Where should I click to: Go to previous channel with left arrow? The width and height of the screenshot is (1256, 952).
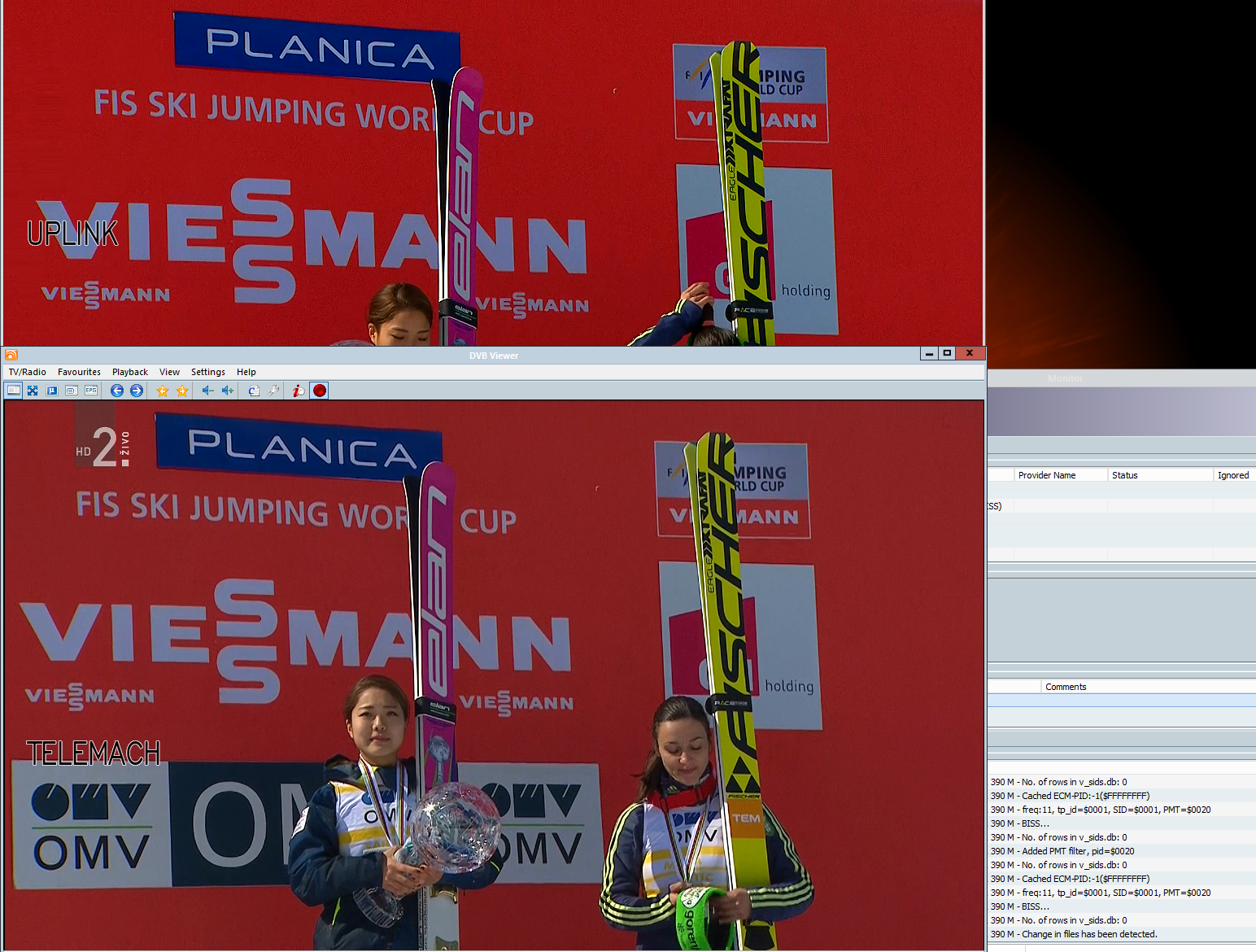click(x=117, y=391)
